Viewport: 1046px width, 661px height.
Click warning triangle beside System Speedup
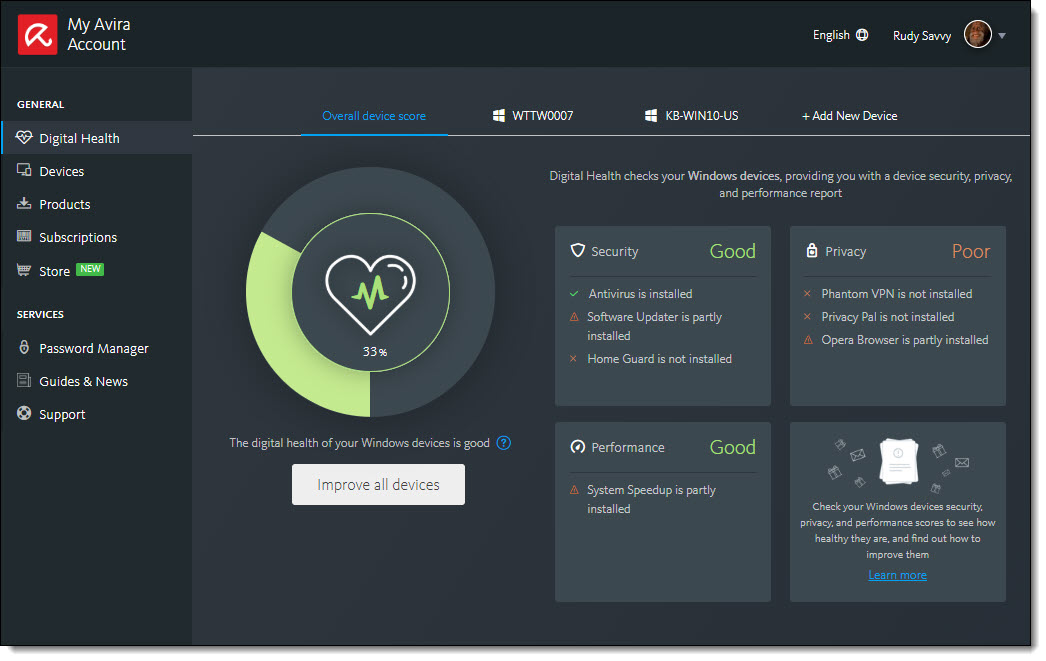(574, 490)
